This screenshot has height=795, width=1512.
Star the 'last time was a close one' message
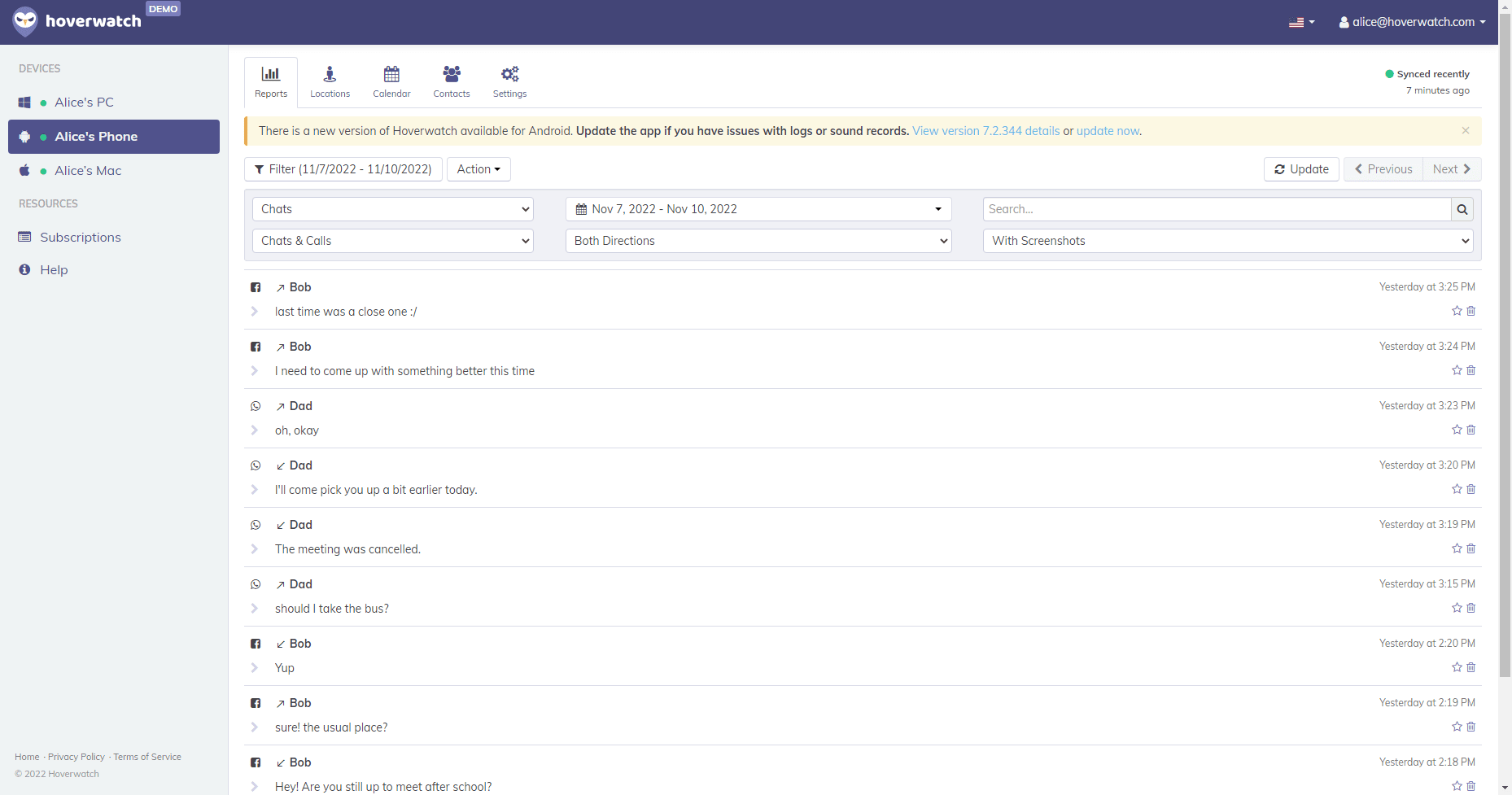[1457, 311]
